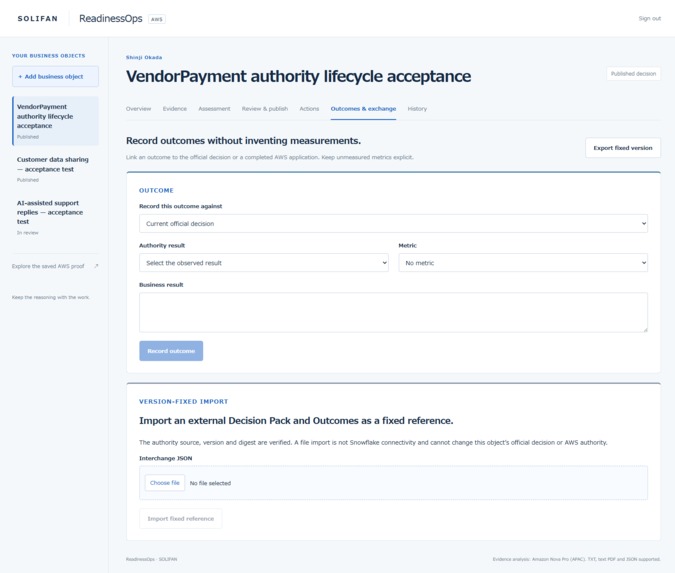Click the AWS badge next to ReadinessOps
The height and width of the screenshot is (573, 675).
(x=157, y=19)
